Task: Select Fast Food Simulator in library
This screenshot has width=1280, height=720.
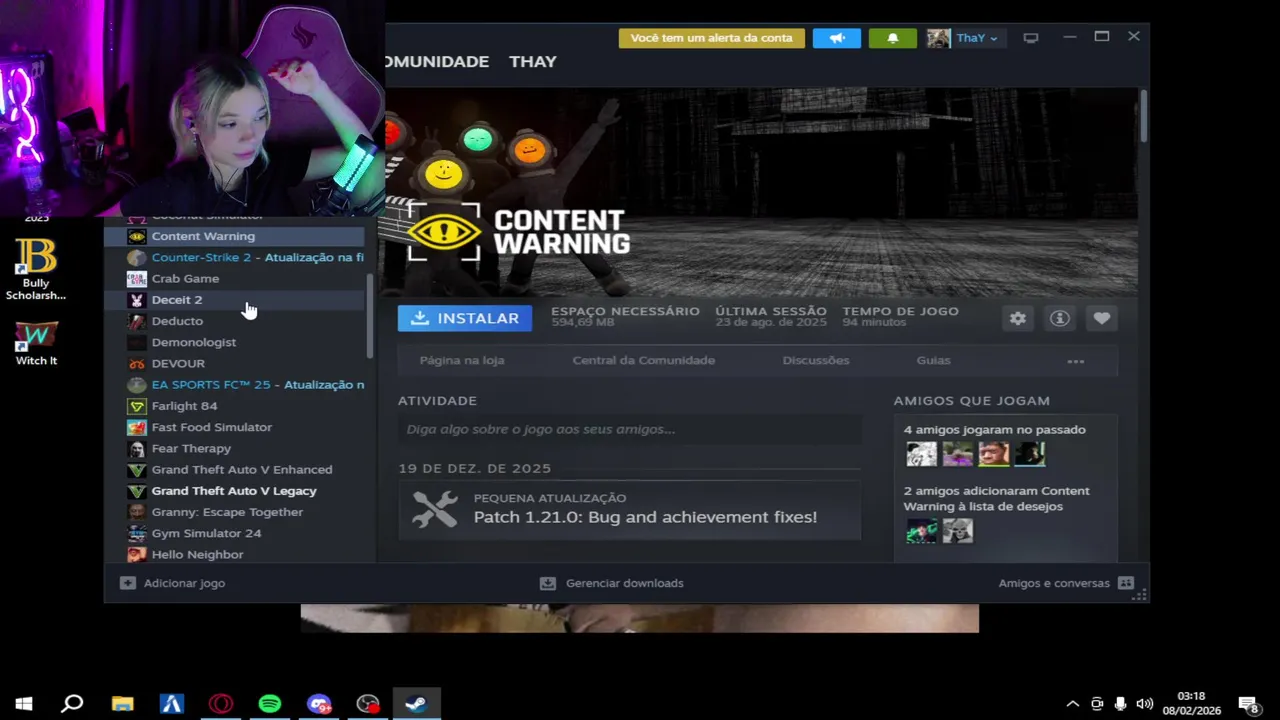Action: point(235,427)
